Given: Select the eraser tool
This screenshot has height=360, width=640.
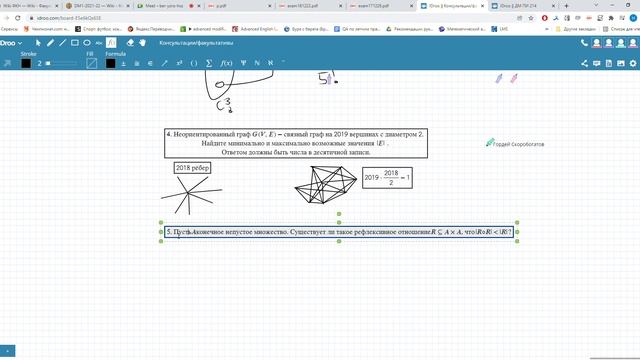Looking at the screenshot, I should pyautogui.click(x=130, y=43).
